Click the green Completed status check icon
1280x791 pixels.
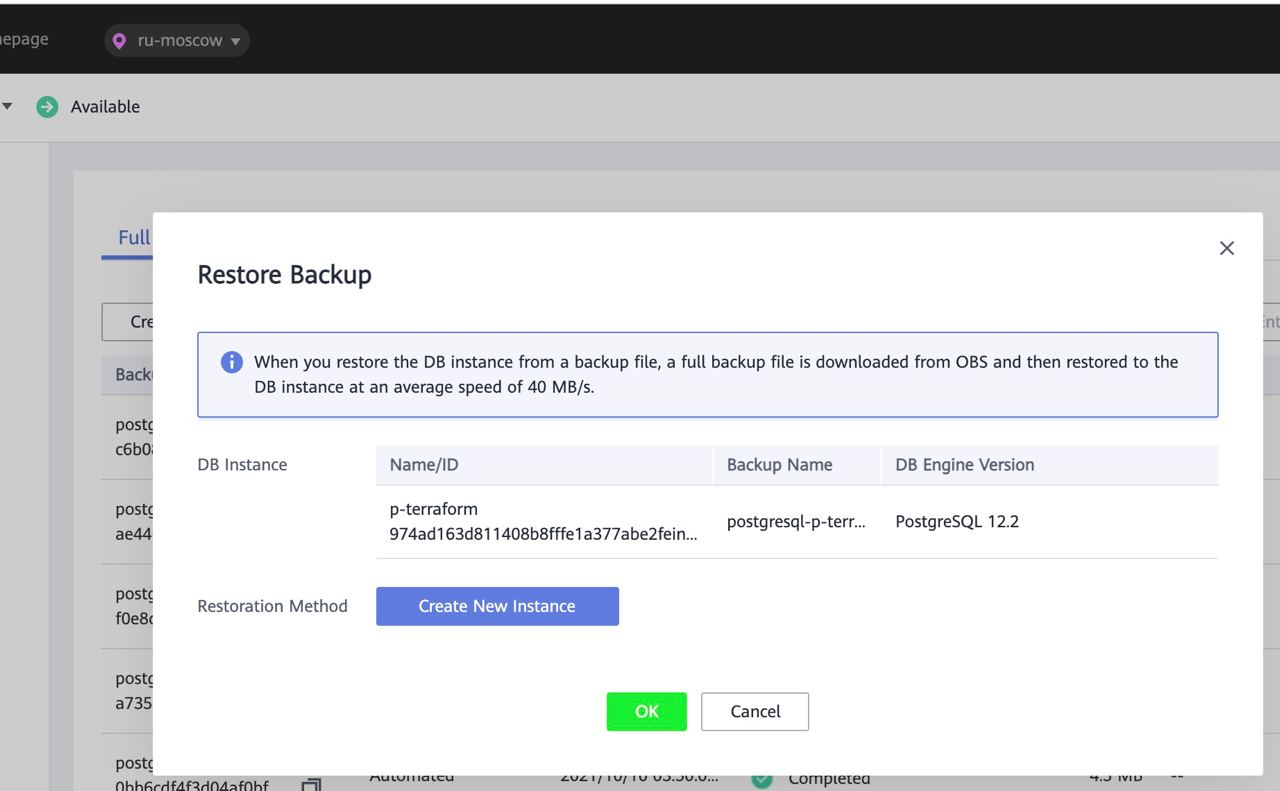pos(762,780)
